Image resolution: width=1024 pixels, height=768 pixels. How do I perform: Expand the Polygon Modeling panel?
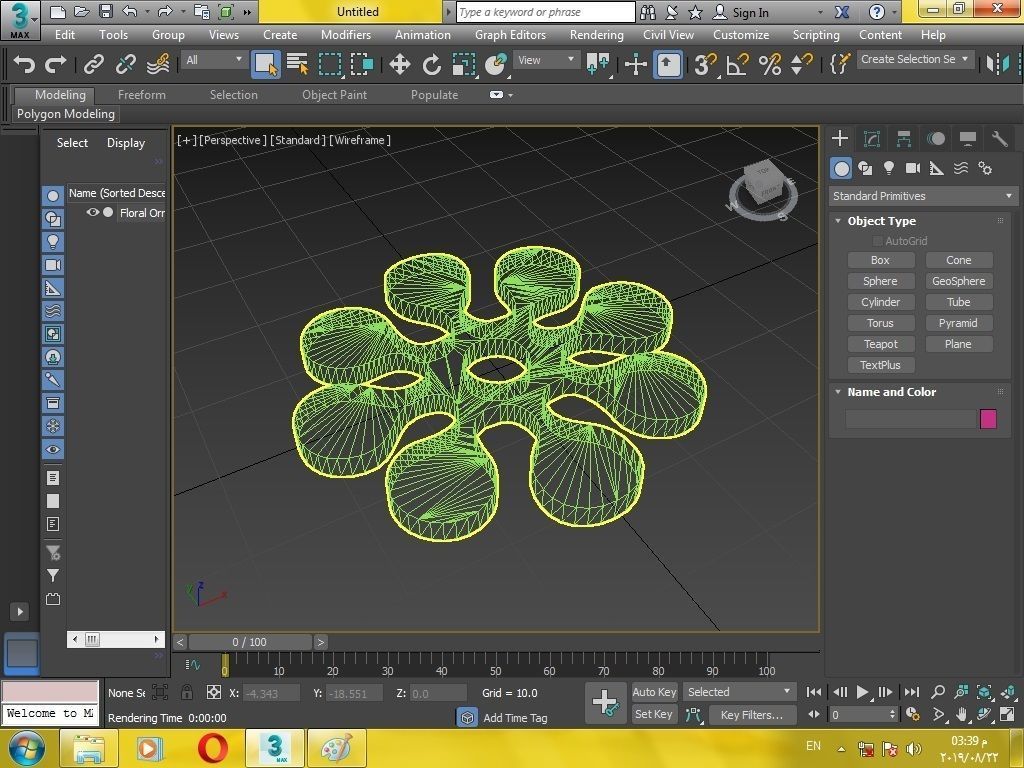click(66, 114)
